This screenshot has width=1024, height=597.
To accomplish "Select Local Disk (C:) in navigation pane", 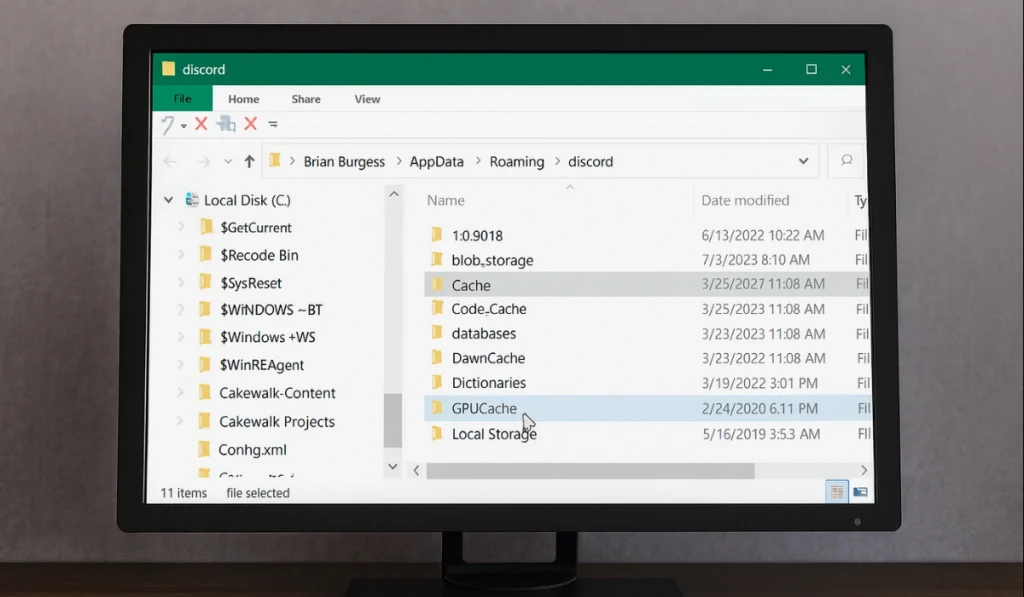I will click(248, 201).
